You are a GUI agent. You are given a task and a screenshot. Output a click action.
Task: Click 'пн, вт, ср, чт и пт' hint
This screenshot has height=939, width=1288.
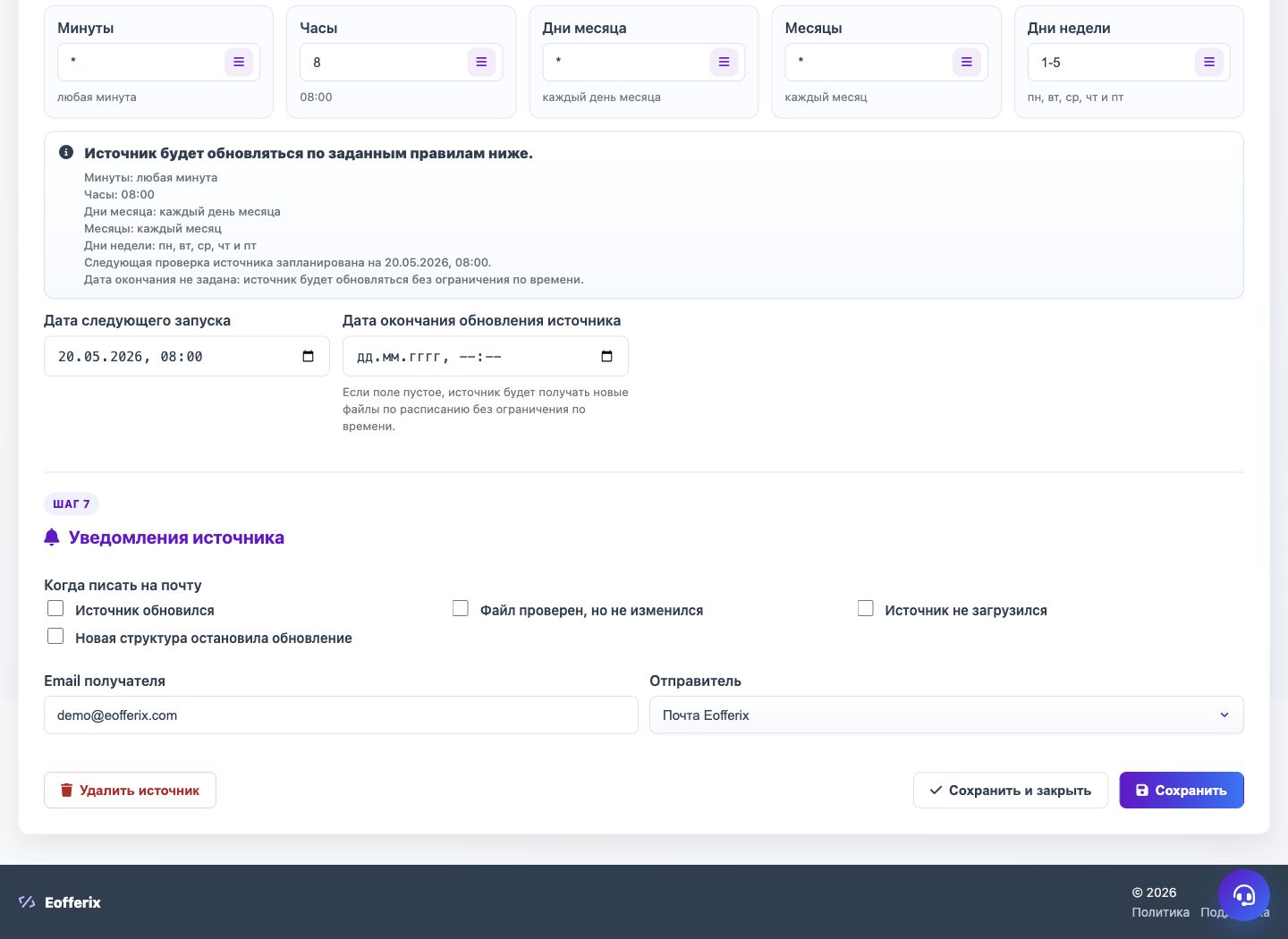(x=1075, y=97)
